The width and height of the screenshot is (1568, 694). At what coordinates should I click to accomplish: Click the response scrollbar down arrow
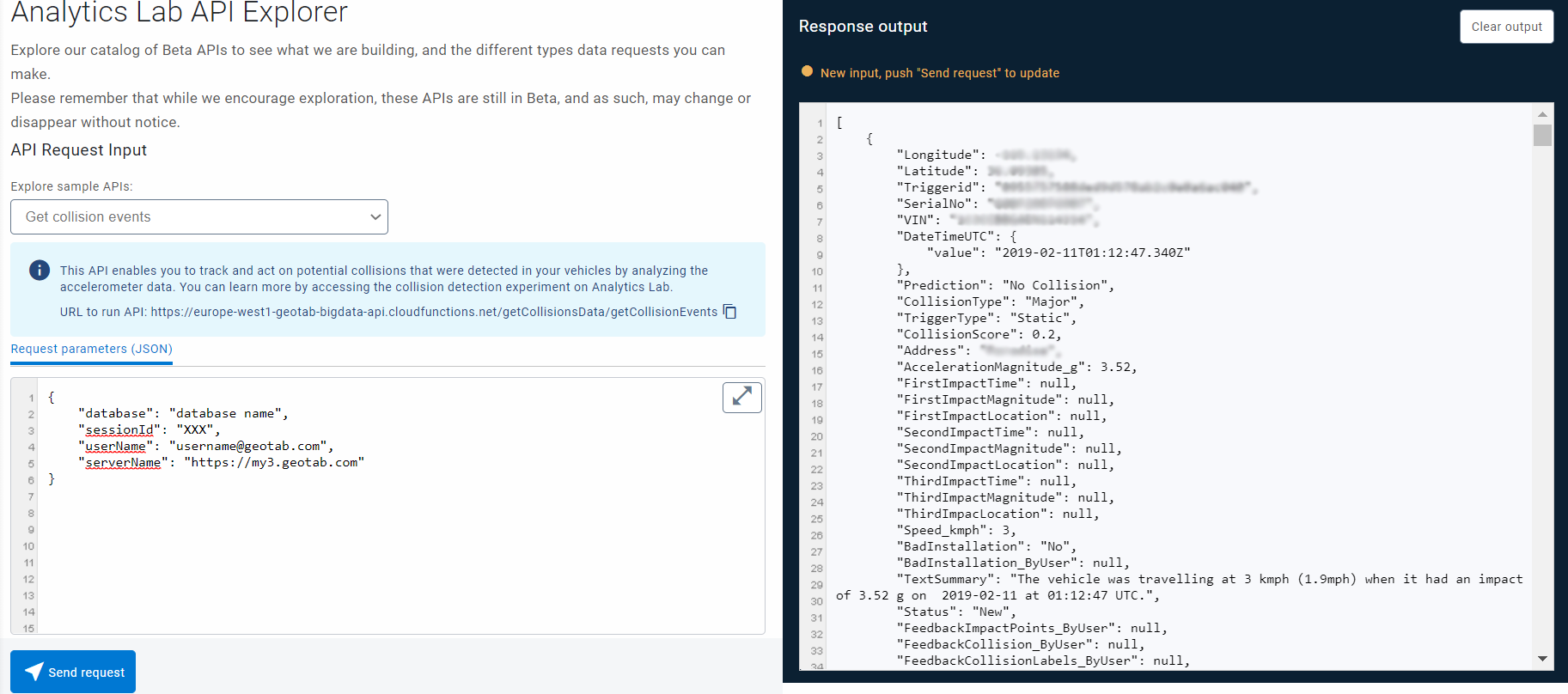click(x=1542, y=659)
